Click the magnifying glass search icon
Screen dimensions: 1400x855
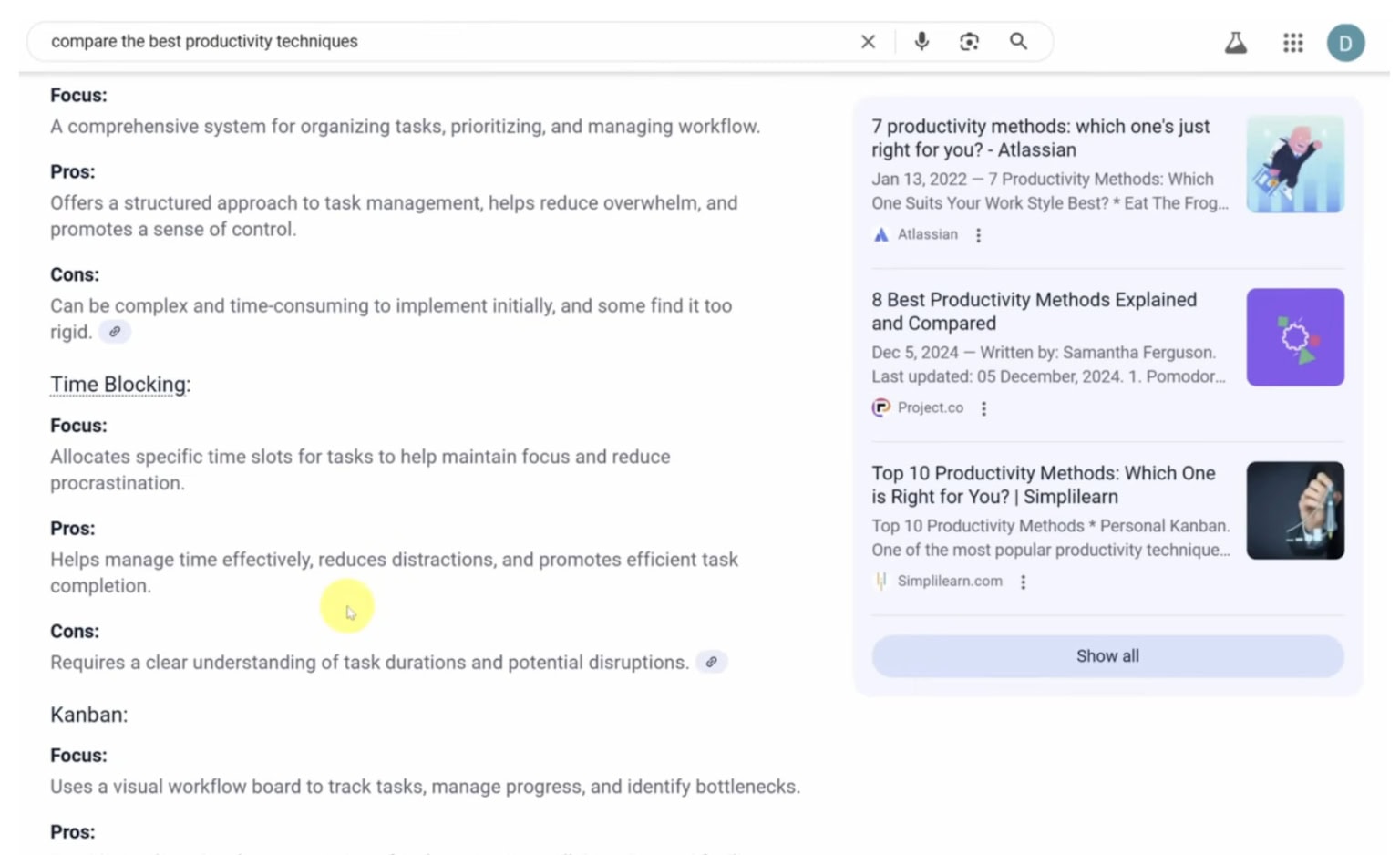pyautogui.click(x=1018, y=42)
